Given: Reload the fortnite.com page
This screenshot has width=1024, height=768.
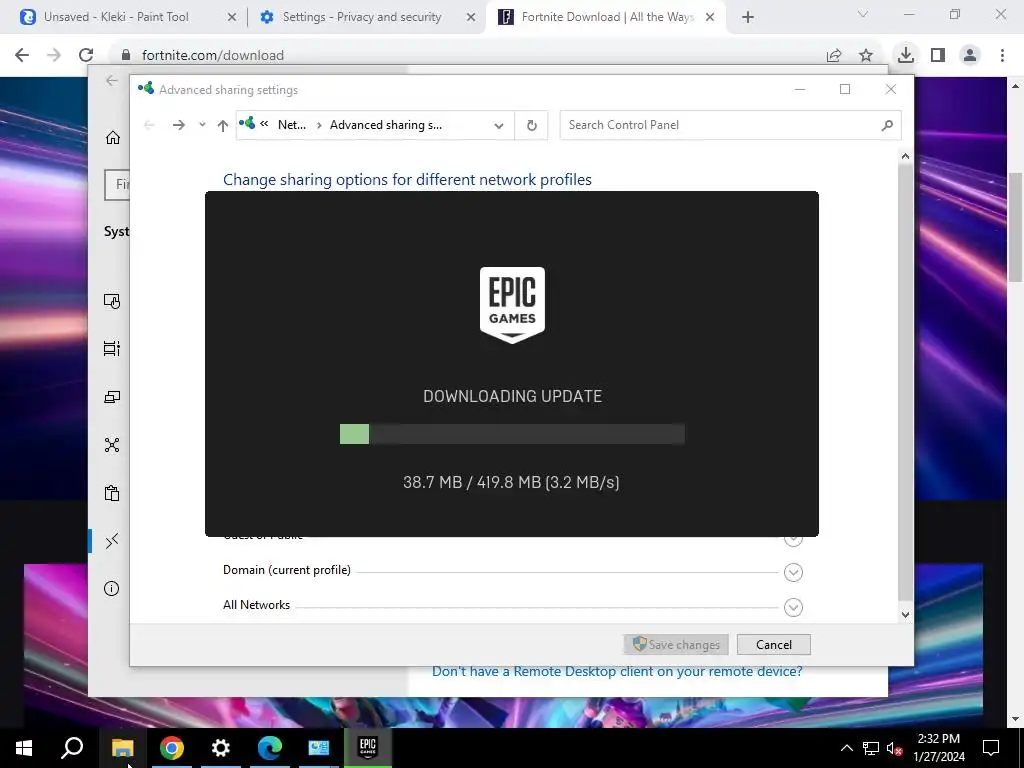Looking at the screenshot, I should 86,55.
